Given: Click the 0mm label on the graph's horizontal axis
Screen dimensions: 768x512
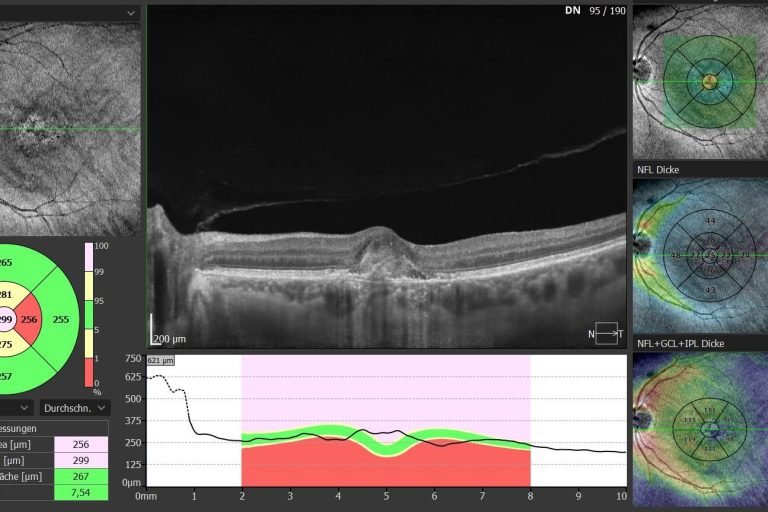Looking at the screenshot, I should 146,496.
